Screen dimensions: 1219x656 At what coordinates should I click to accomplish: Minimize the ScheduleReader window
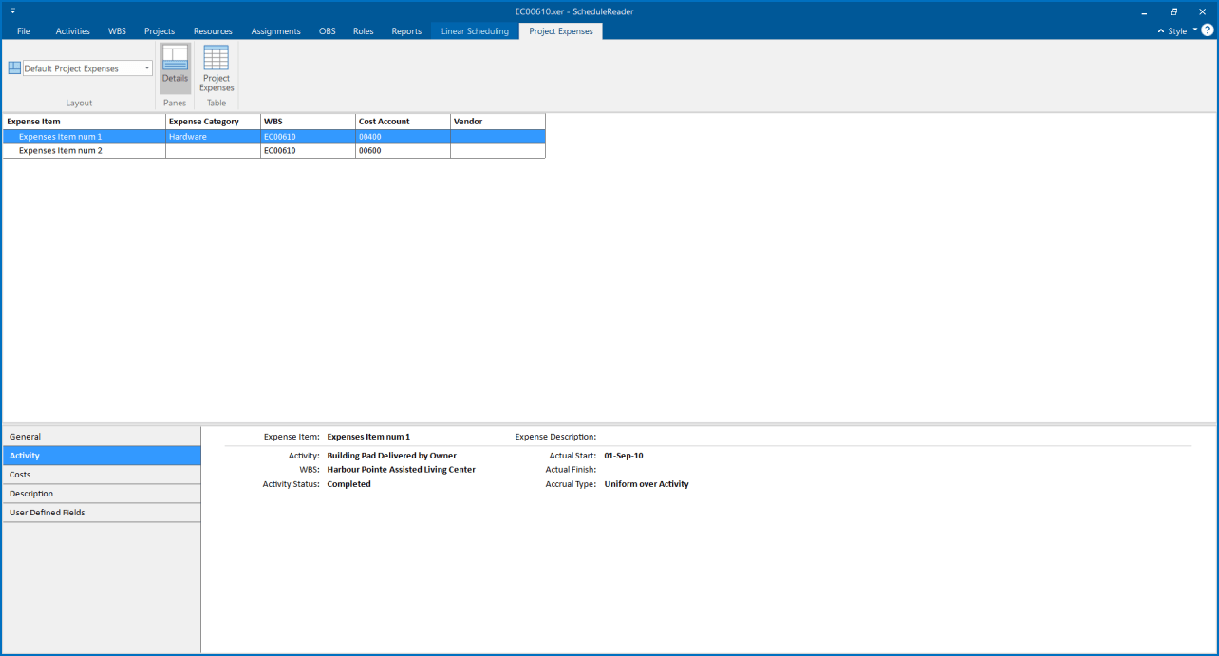1145,11
